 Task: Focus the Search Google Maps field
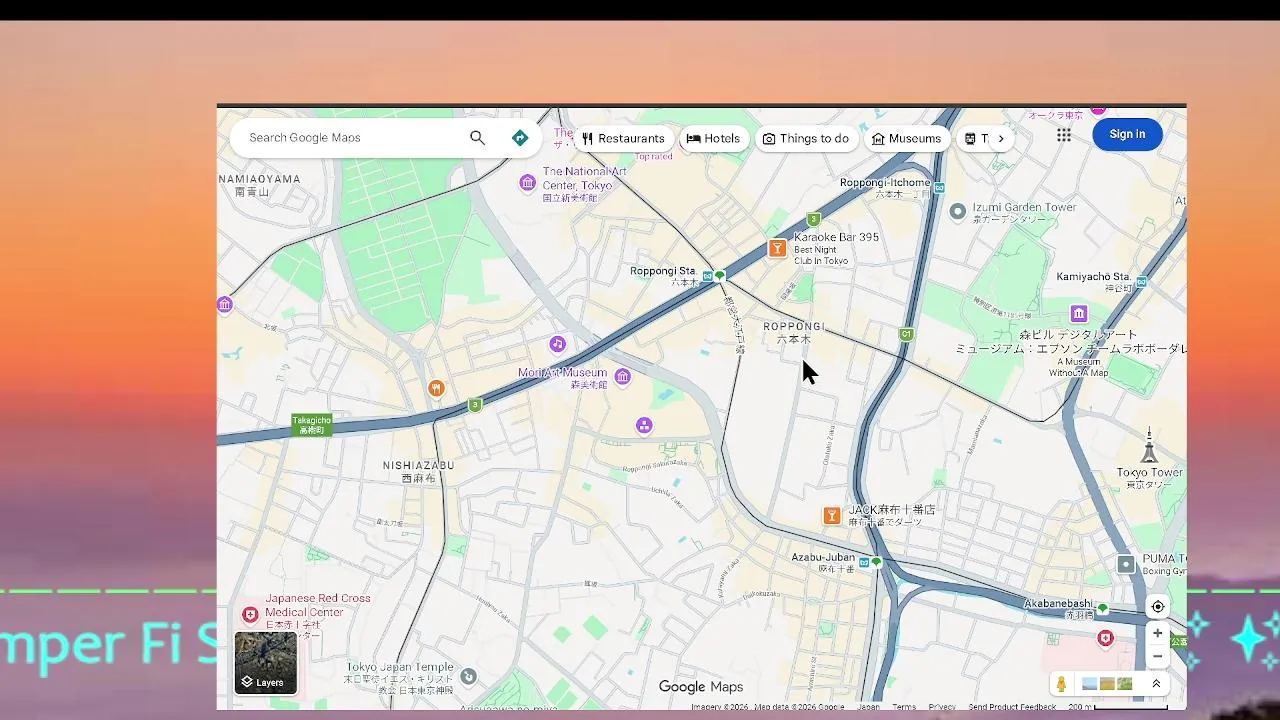[352, 138]
